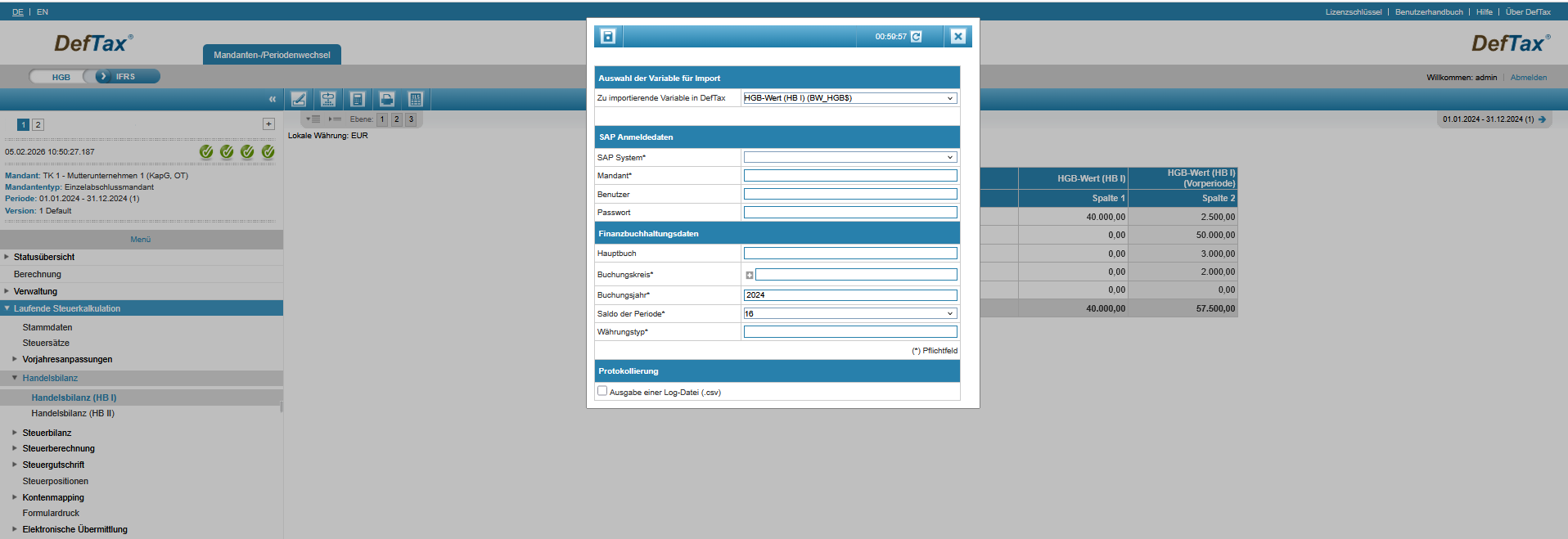The image size is (1568, 539).
Task: Click the period selector 01.01.2024 - 31.12.2024
Action: tap(1488, 119)
